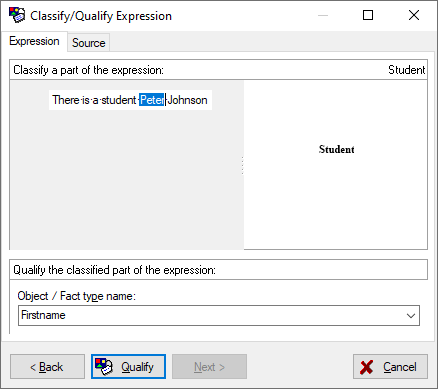Screen dimensions: 440x391
Task: Switch to the Source tab
Action: 89,43
